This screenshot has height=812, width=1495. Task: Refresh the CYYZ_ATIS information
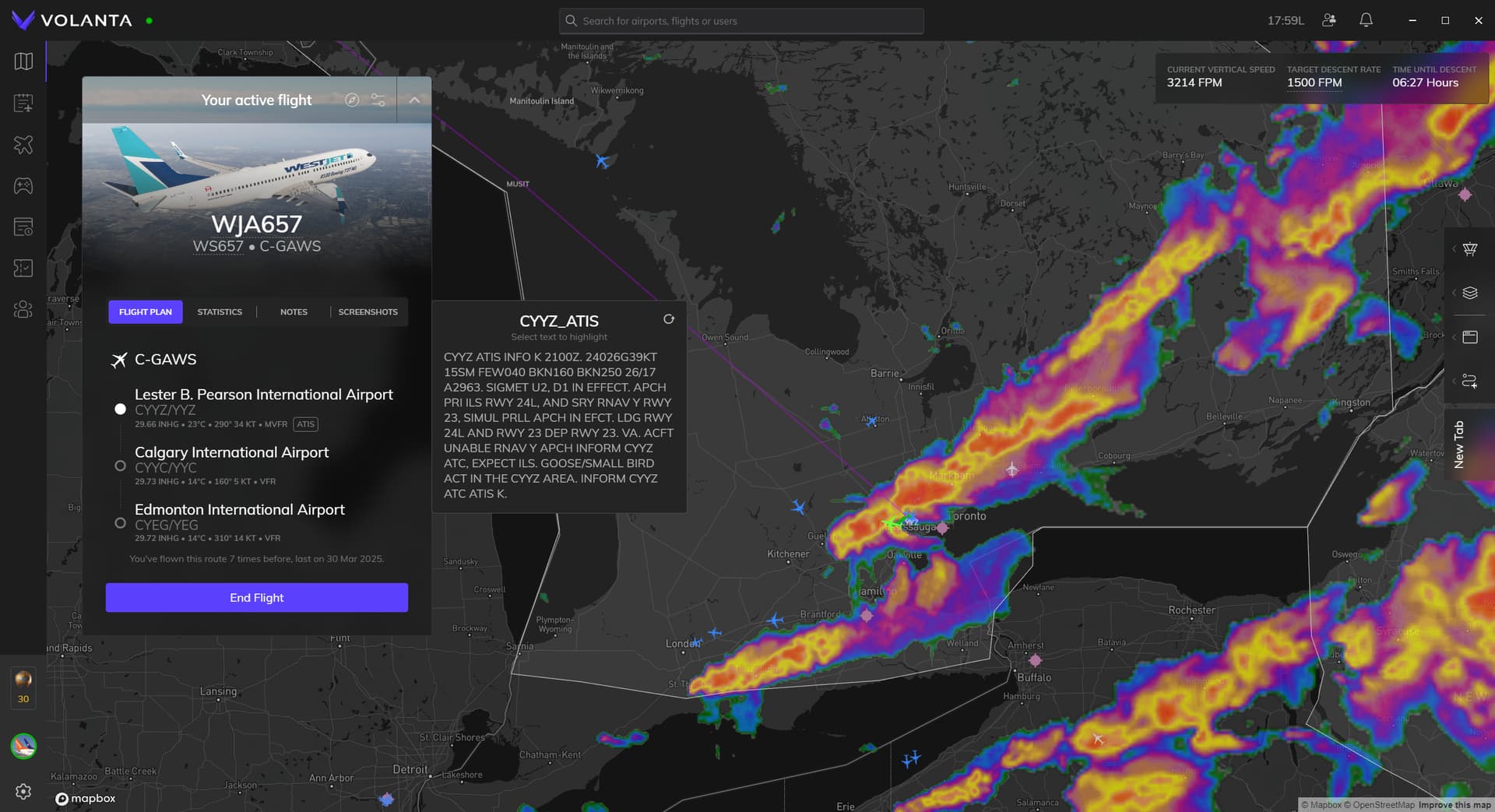(668, 319)
